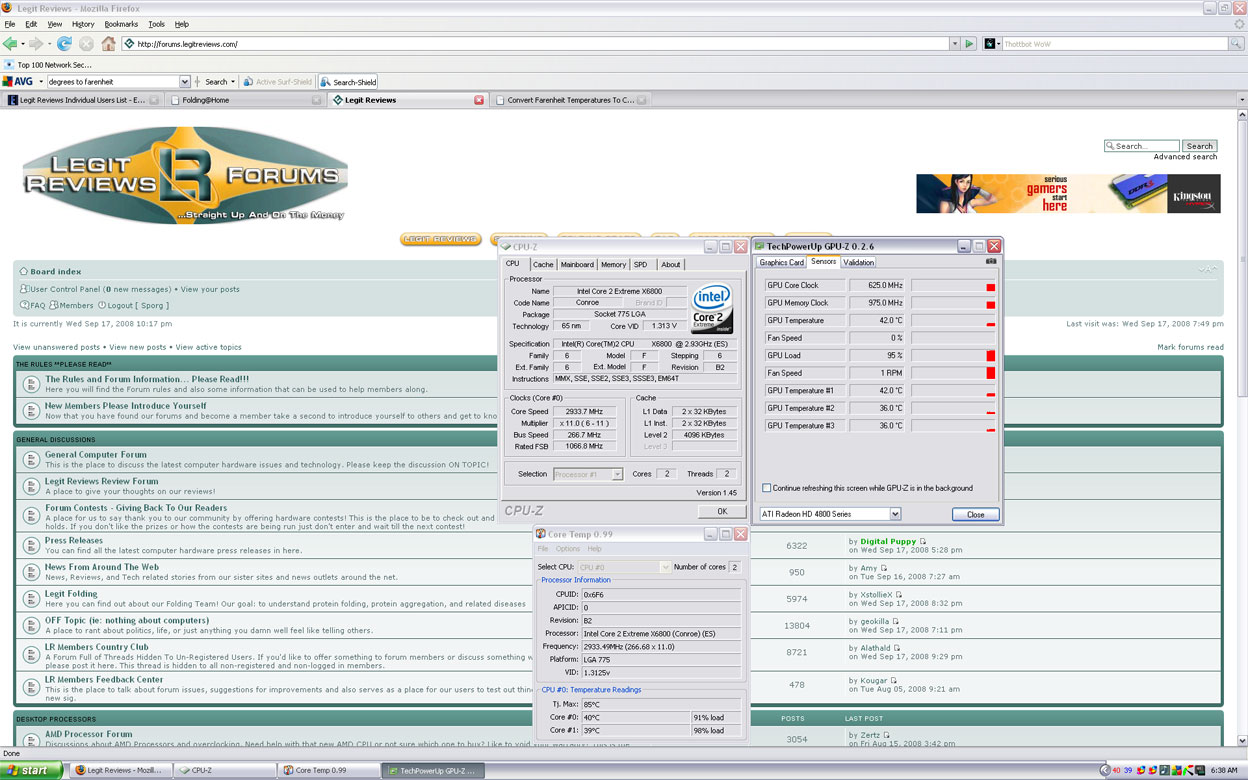This screenshot has width=1248, height=780.
Task: Open the Firefox History menu
Action: 83,24
